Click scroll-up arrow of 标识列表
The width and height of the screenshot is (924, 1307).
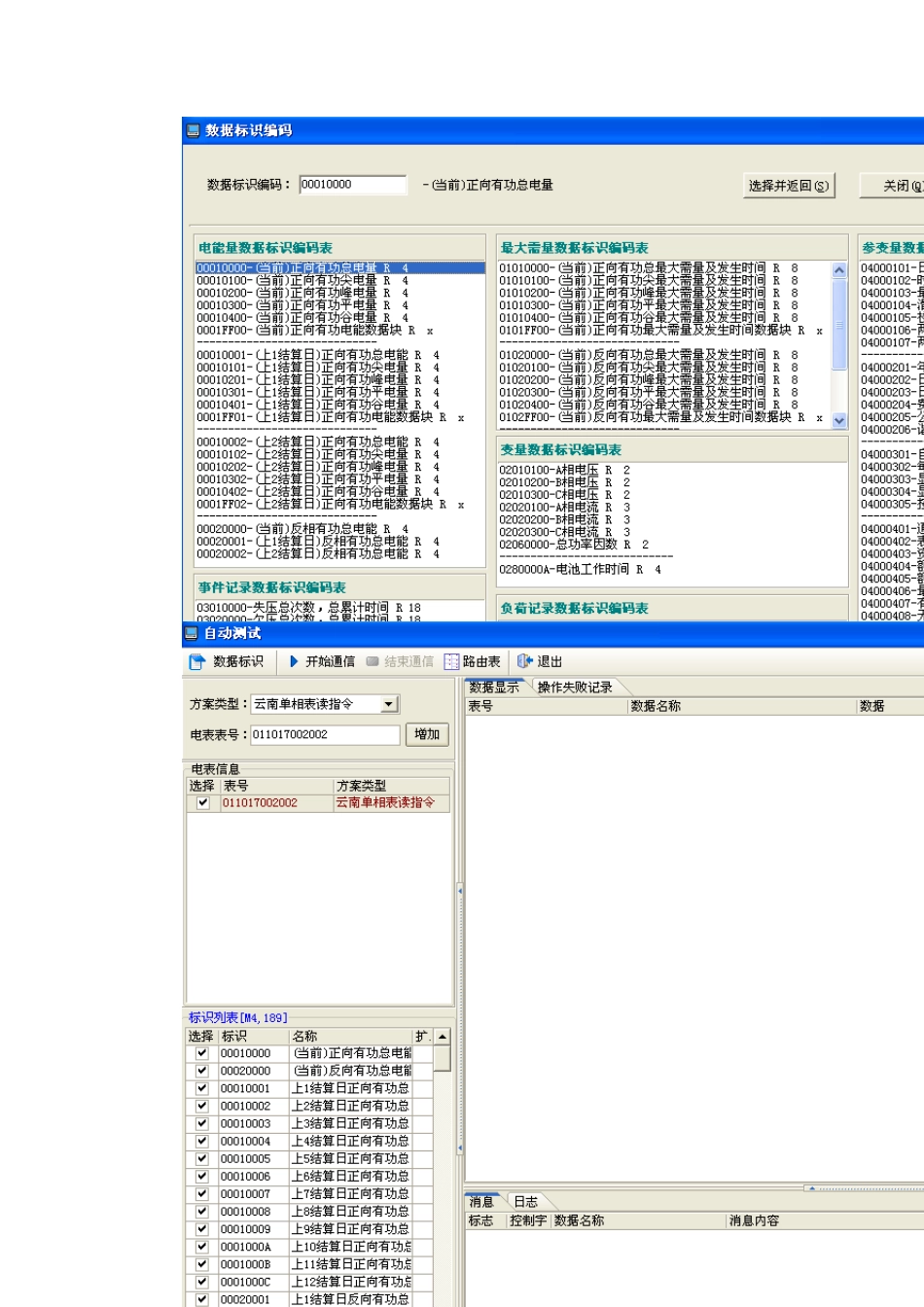pos(443,1037)
